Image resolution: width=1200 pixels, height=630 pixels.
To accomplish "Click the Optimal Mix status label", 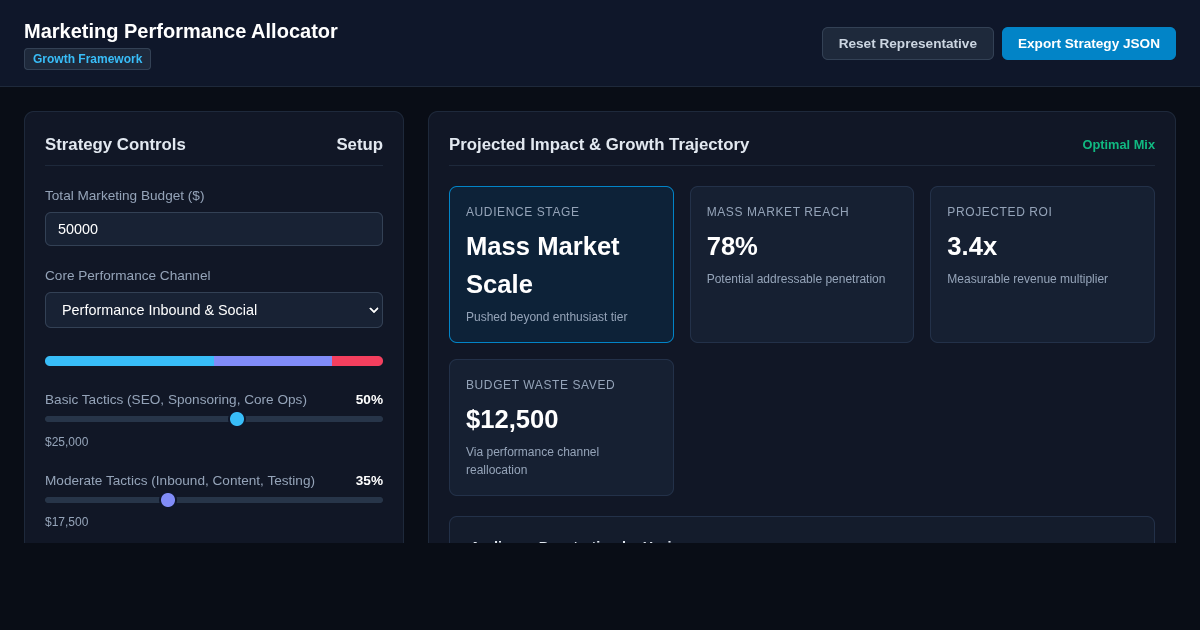I will click(x=1118, y=145).
